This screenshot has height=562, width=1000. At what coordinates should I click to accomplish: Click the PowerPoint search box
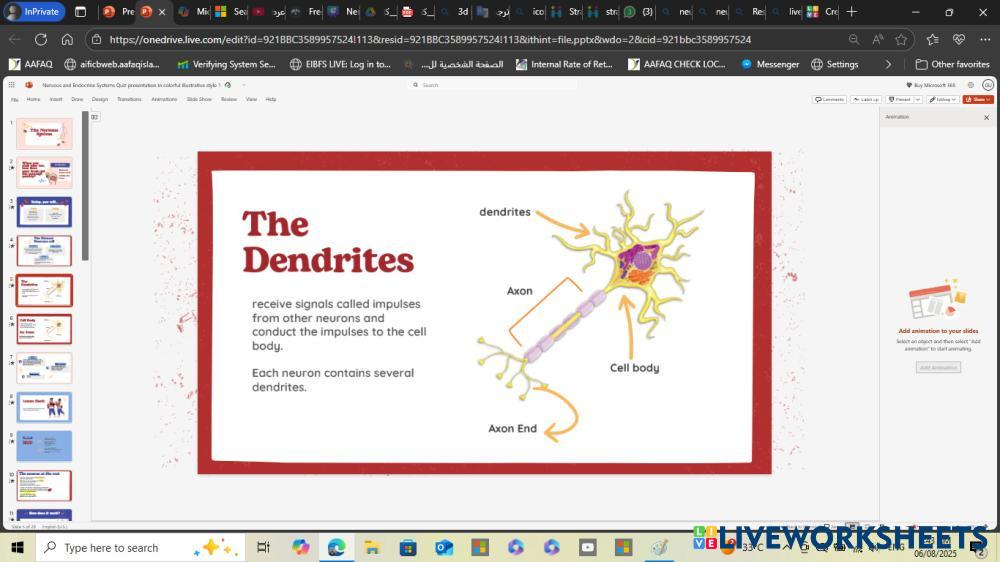pyautogui.click(x=490, y=85)
